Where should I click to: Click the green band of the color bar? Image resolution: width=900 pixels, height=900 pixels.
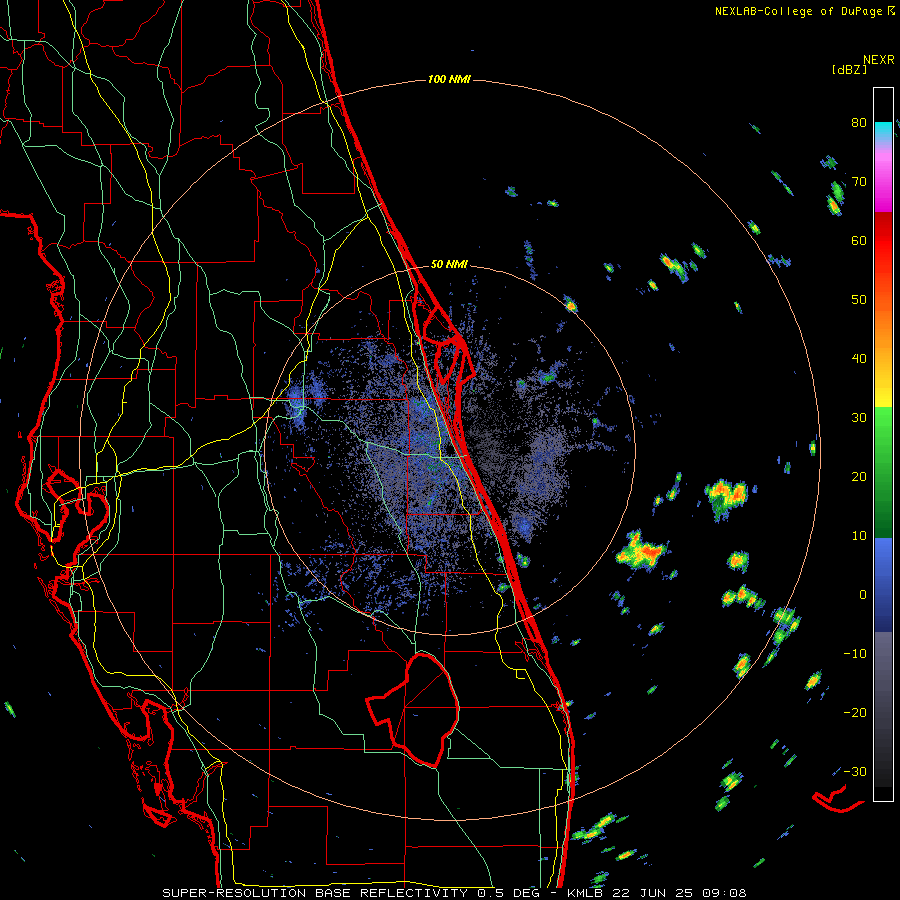[x=883, y=472]
